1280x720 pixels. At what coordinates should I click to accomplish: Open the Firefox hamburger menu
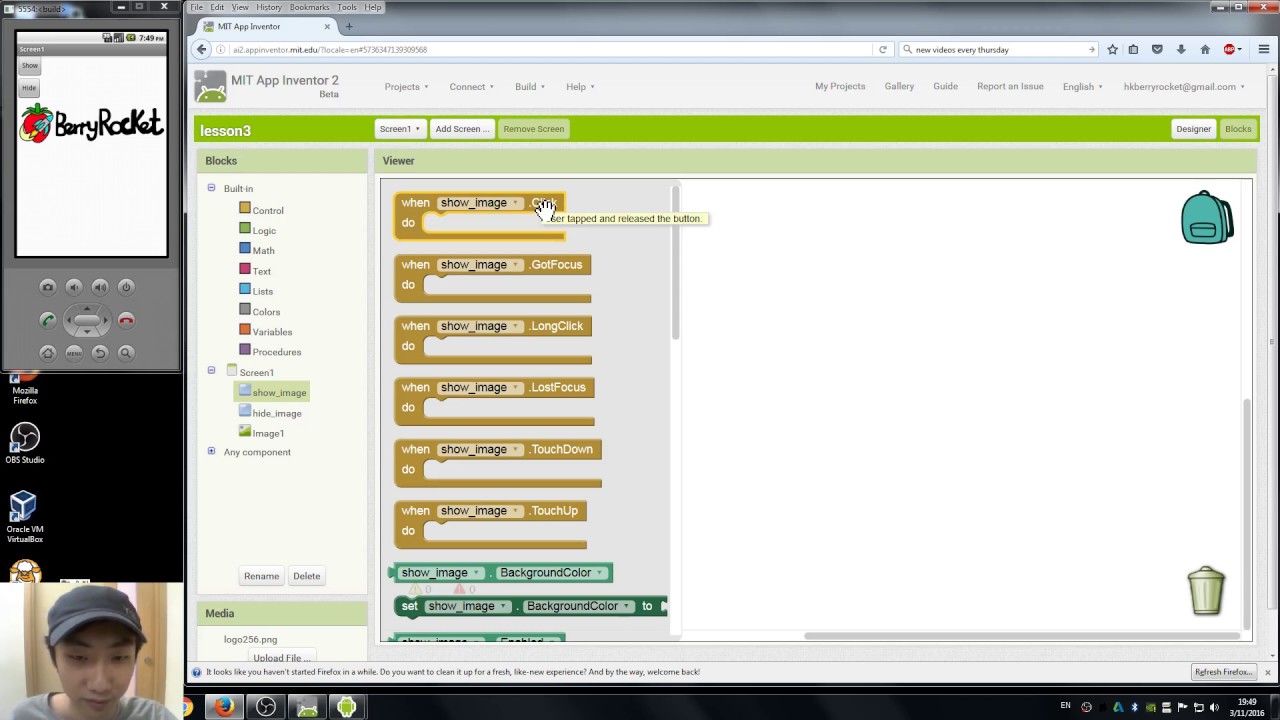pyautogui.click(x=1264, y=49)
